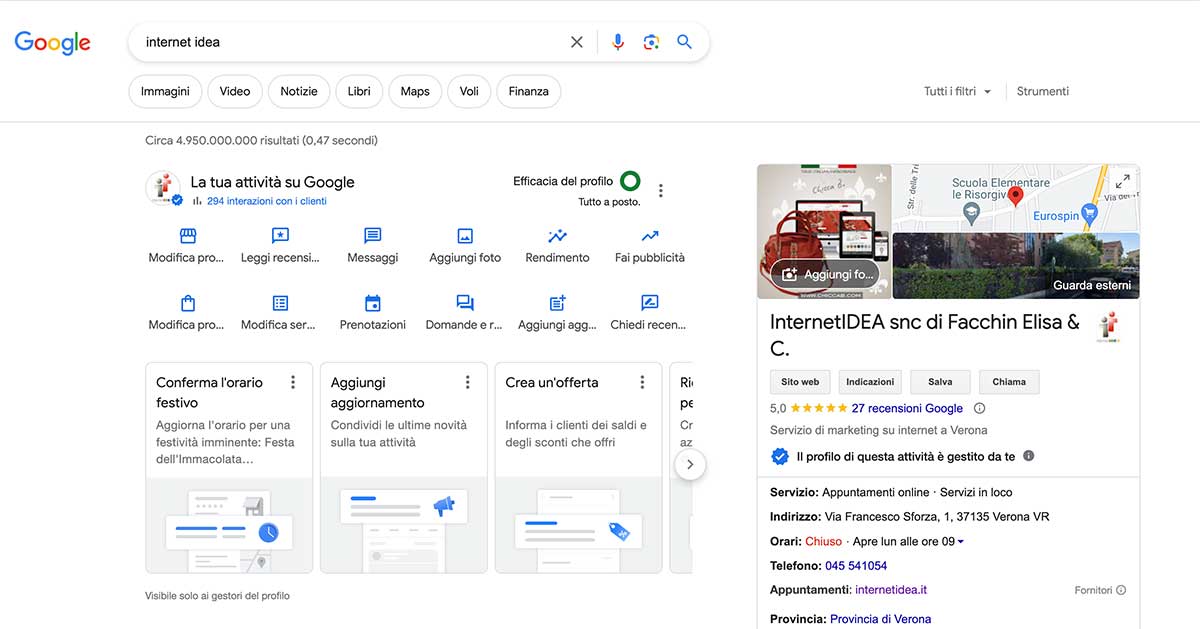Open Google Lens image search icon
Image resolution: width=1200 pixels, height=629 pixels.
(651, 42)
